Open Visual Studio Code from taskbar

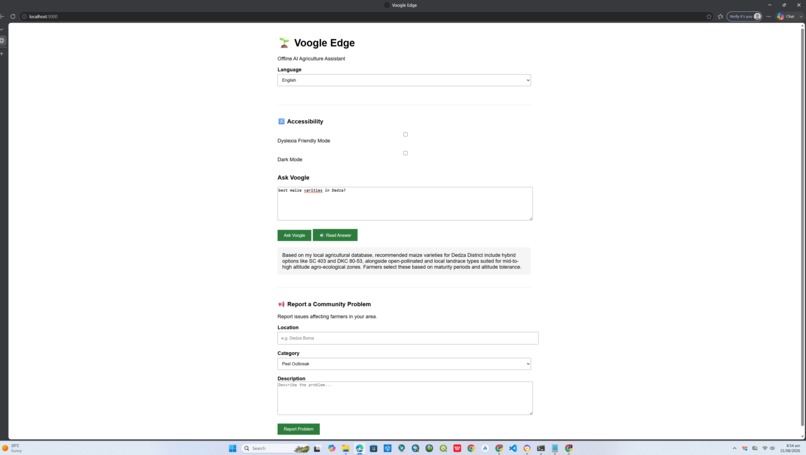[x=513, y=448]
